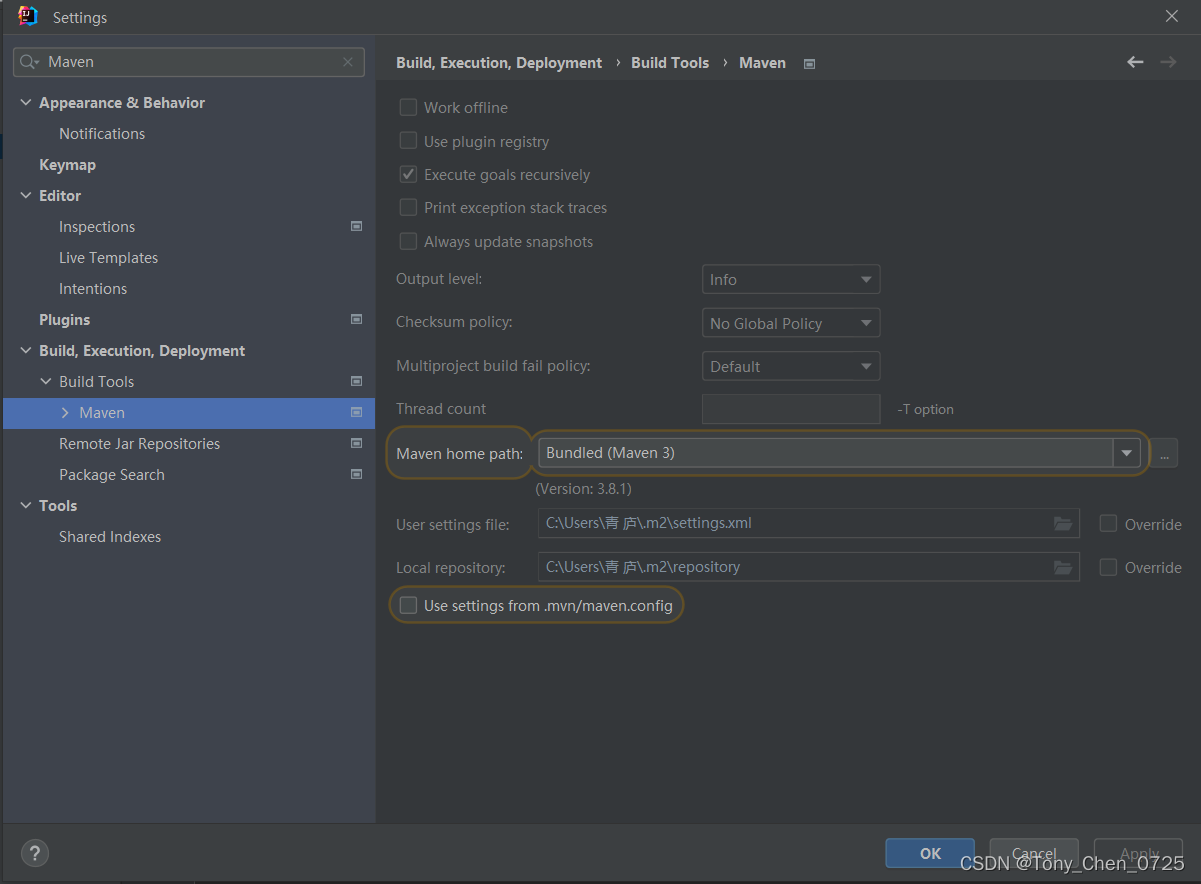Open Multiproject build fail policy dropdown

coord(791,366)
